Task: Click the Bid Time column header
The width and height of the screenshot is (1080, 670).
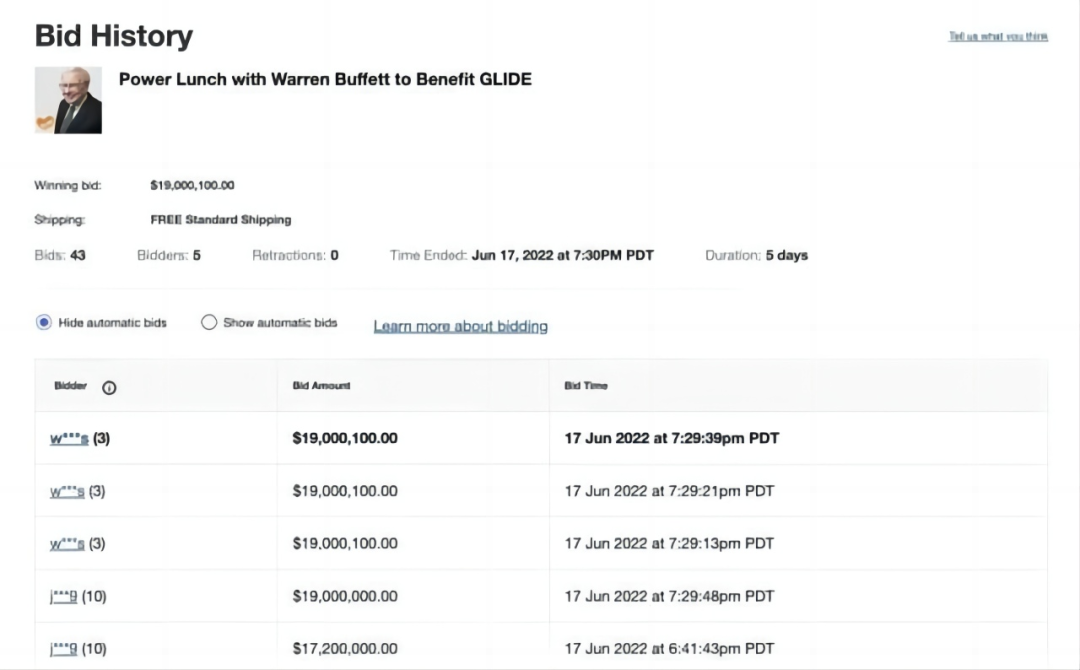Action: pyautogui.click(x=585, y=386)
